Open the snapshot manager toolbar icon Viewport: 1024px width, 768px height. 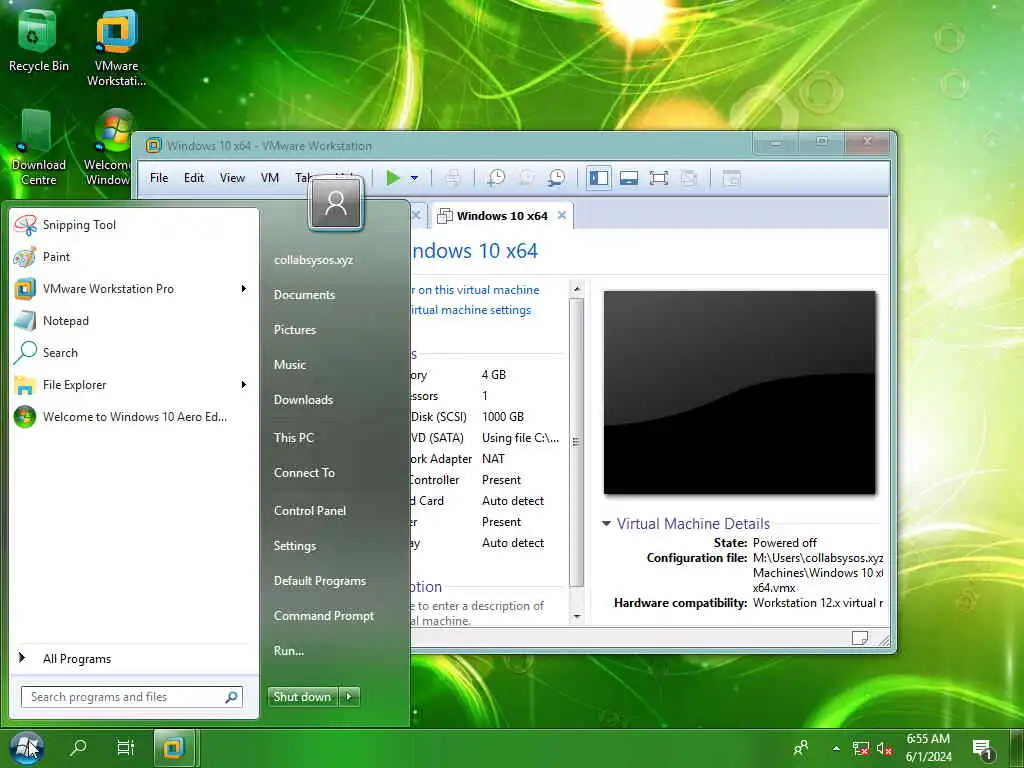556,178
